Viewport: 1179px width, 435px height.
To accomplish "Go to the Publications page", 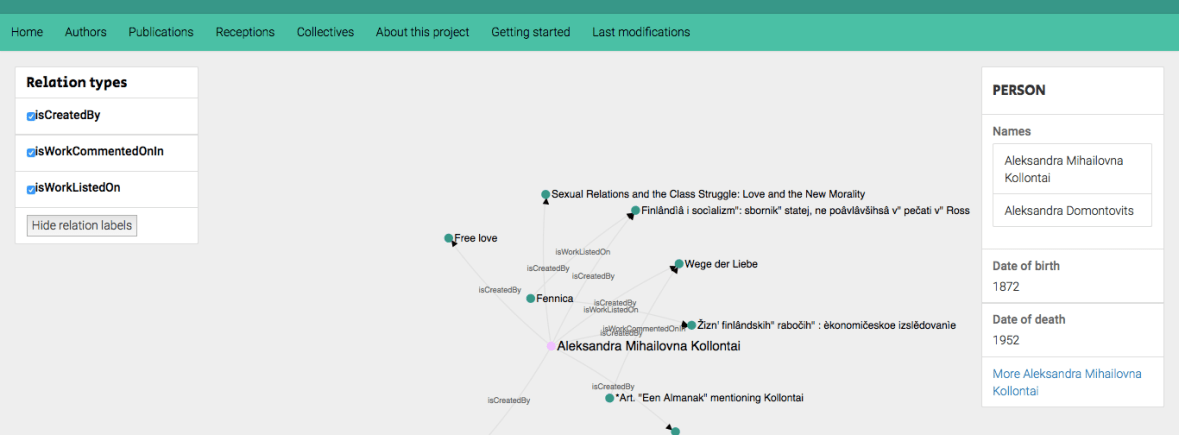I will click(x=161, y=32).
